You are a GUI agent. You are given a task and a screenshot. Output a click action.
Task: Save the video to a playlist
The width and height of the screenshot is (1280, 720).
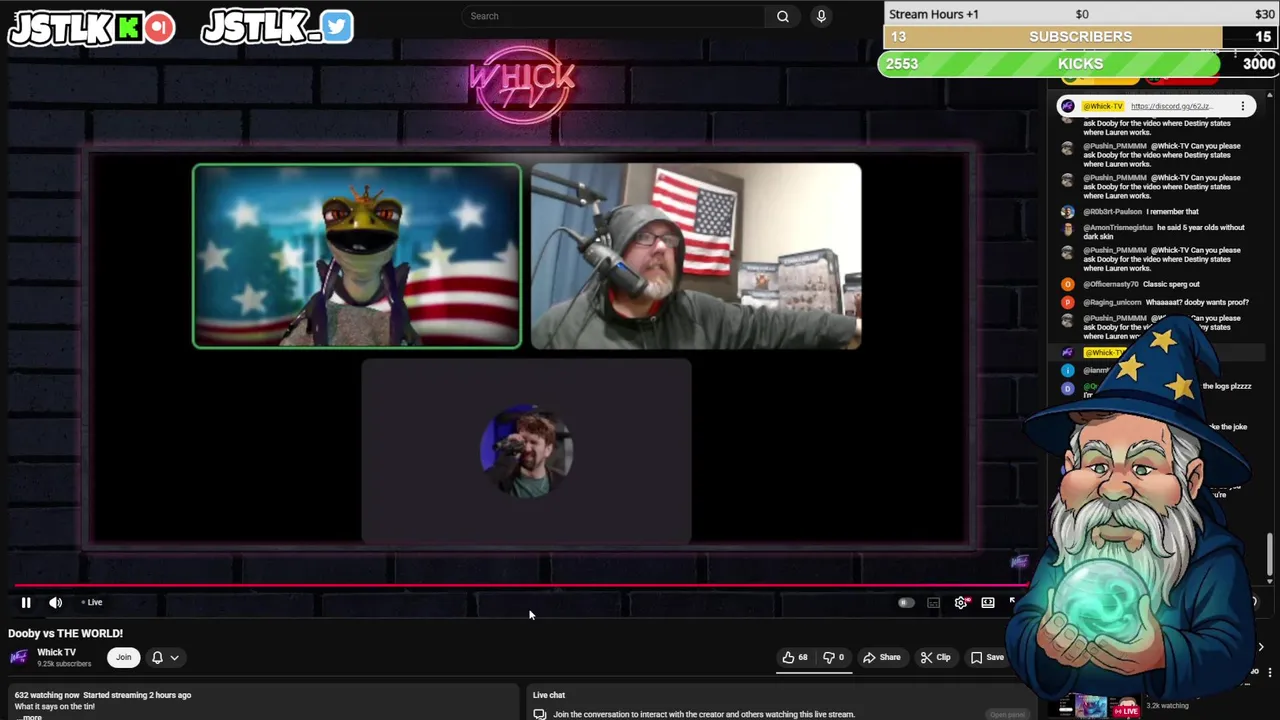pyautogui.click(x=987, y=657)
